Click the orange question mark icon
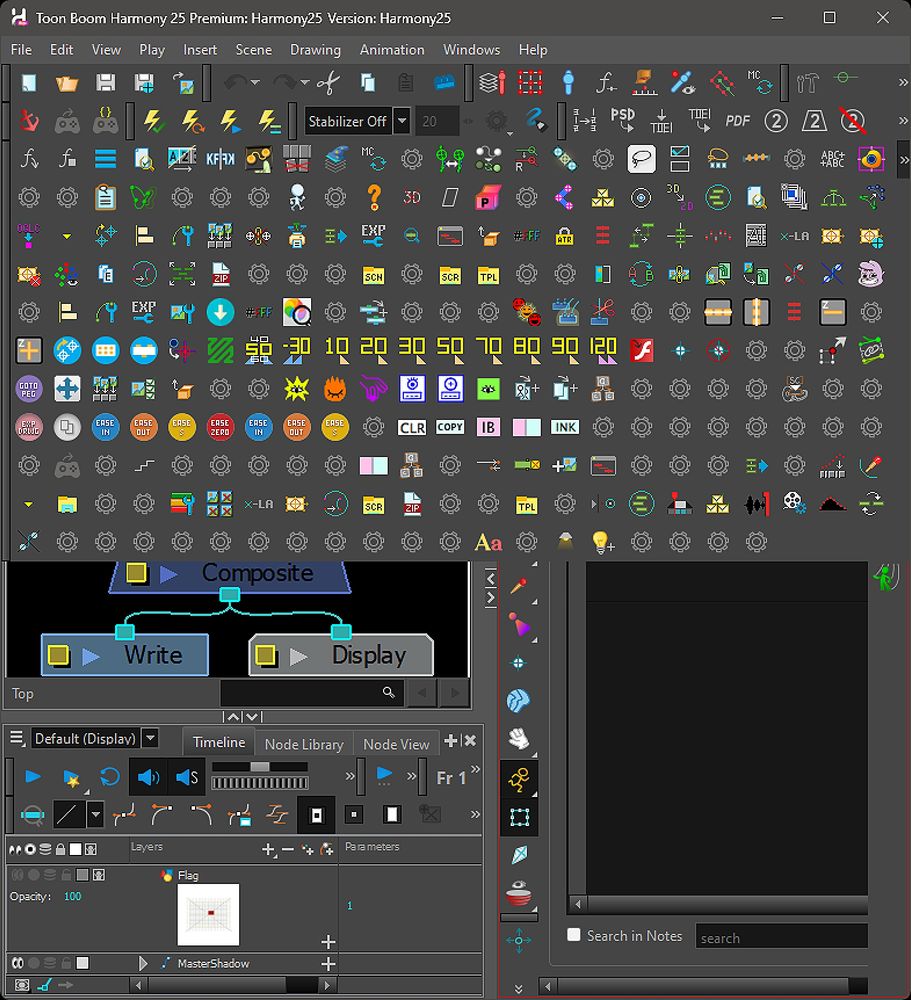Screen dimensions: 911x1000 (x=374, y=198)
